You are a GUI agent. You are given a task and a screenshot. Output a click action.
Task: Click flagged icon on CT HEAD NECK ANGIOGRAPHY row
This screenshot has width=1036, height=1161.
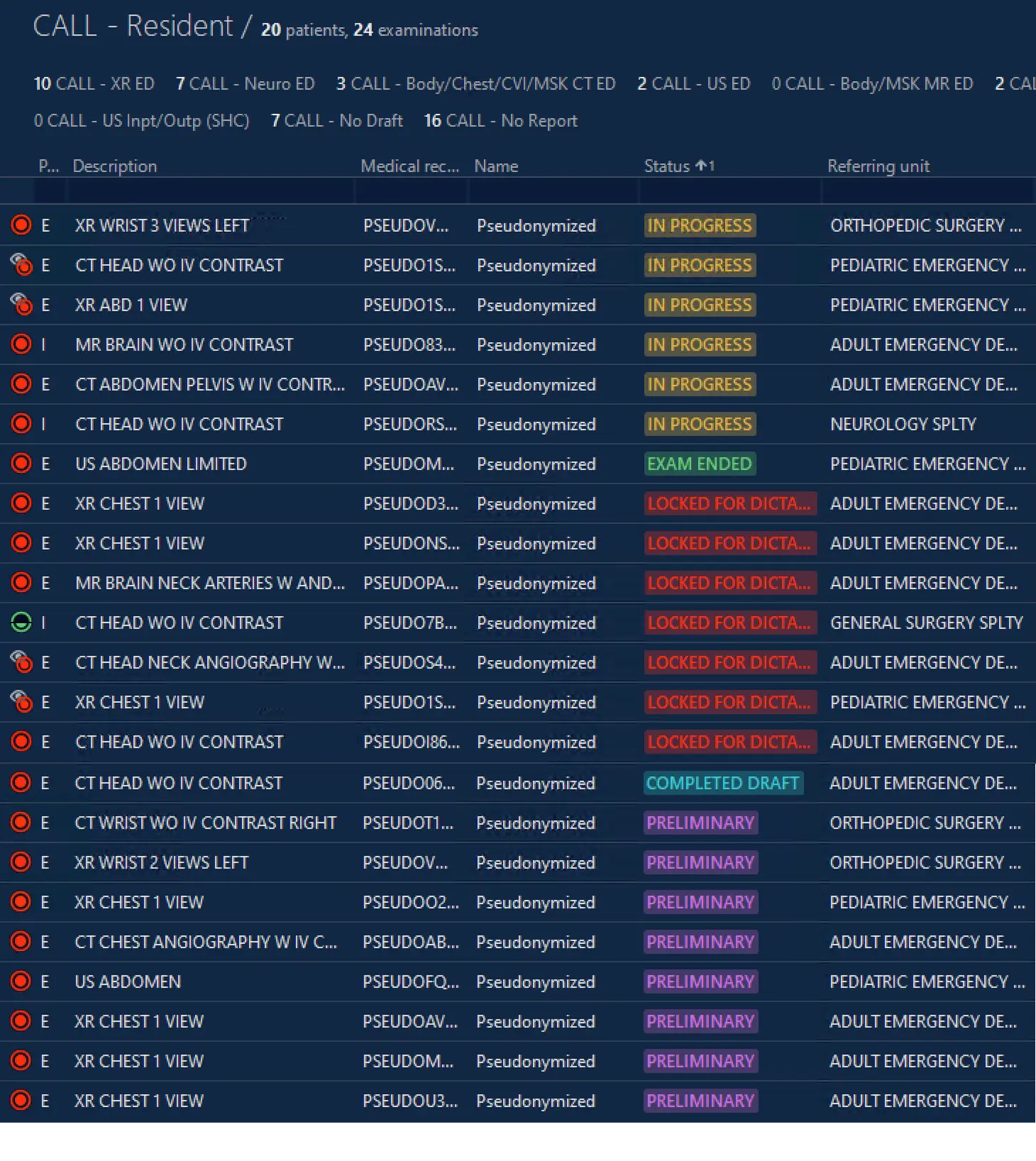click(21, 662)
